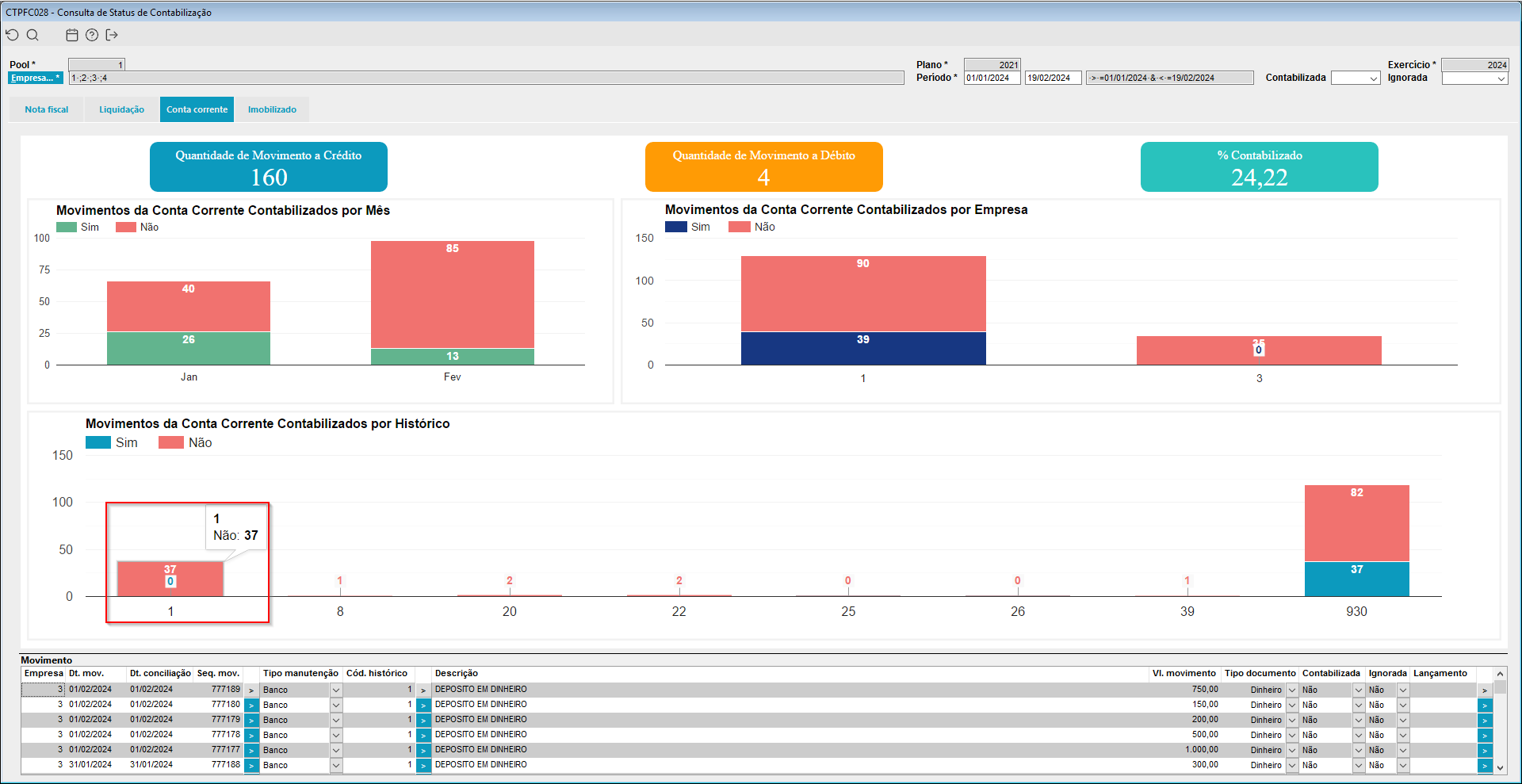The width and height of the screenshot is (1522, 784).
Task: Click the Cód. histórico arrow in row 777179
Action: (423, 721)
